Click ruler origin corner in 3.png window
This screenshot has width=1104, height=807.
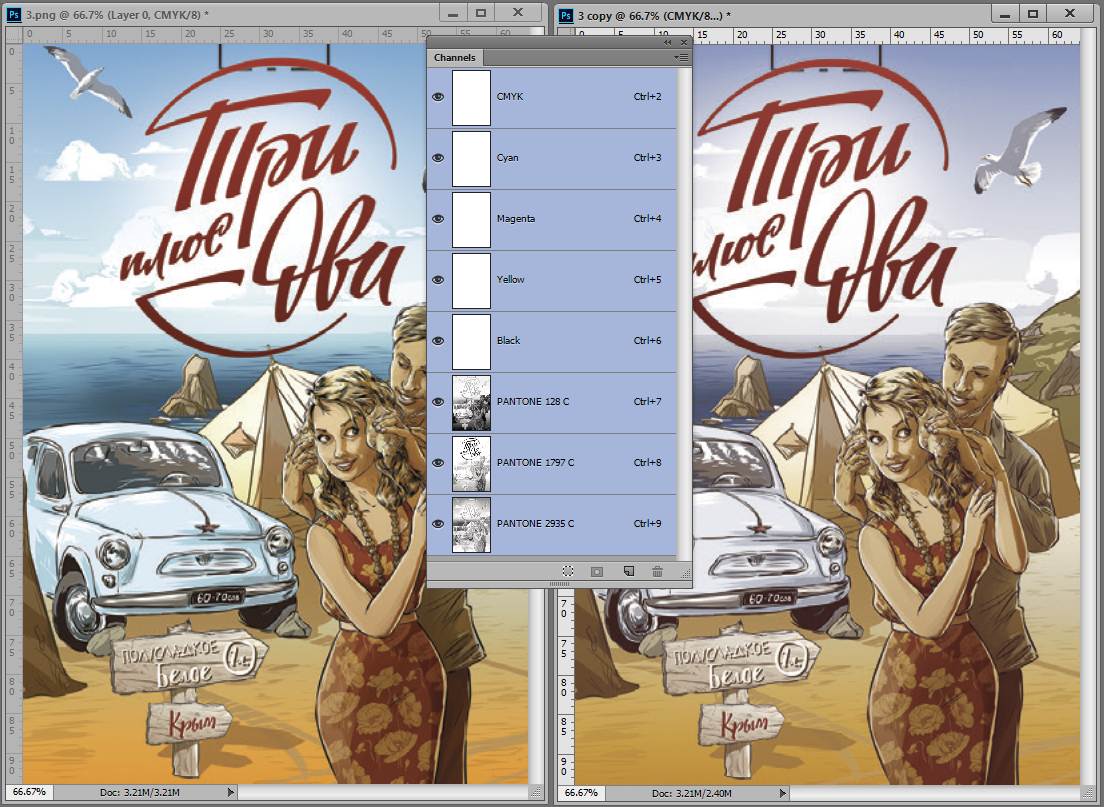pos(14,35)
